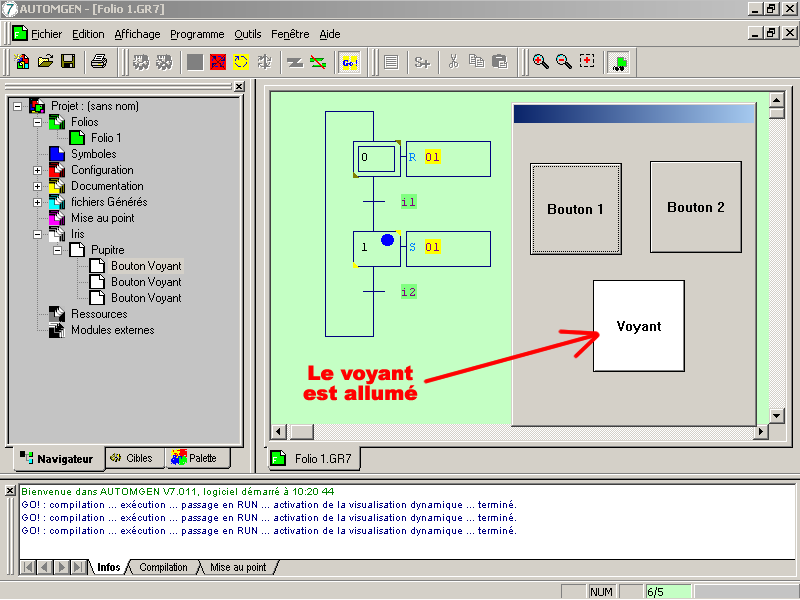Open the Affichage menu

[x=137, y=34]
